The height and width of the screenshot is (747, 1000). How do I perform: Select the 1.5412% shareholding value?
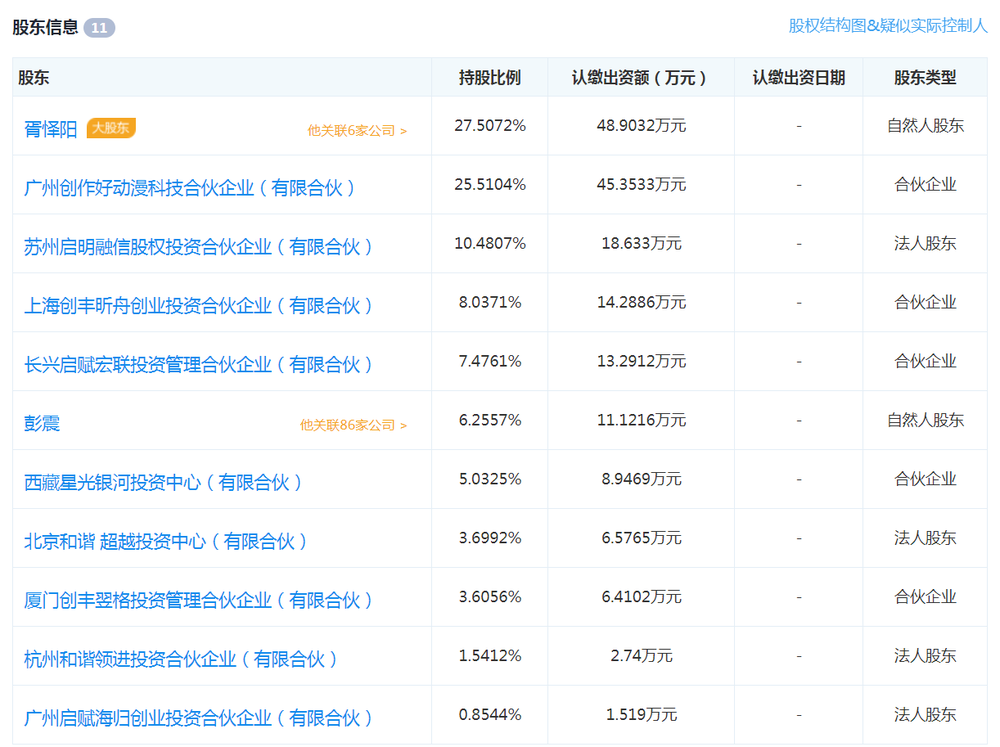coord(490,656)
